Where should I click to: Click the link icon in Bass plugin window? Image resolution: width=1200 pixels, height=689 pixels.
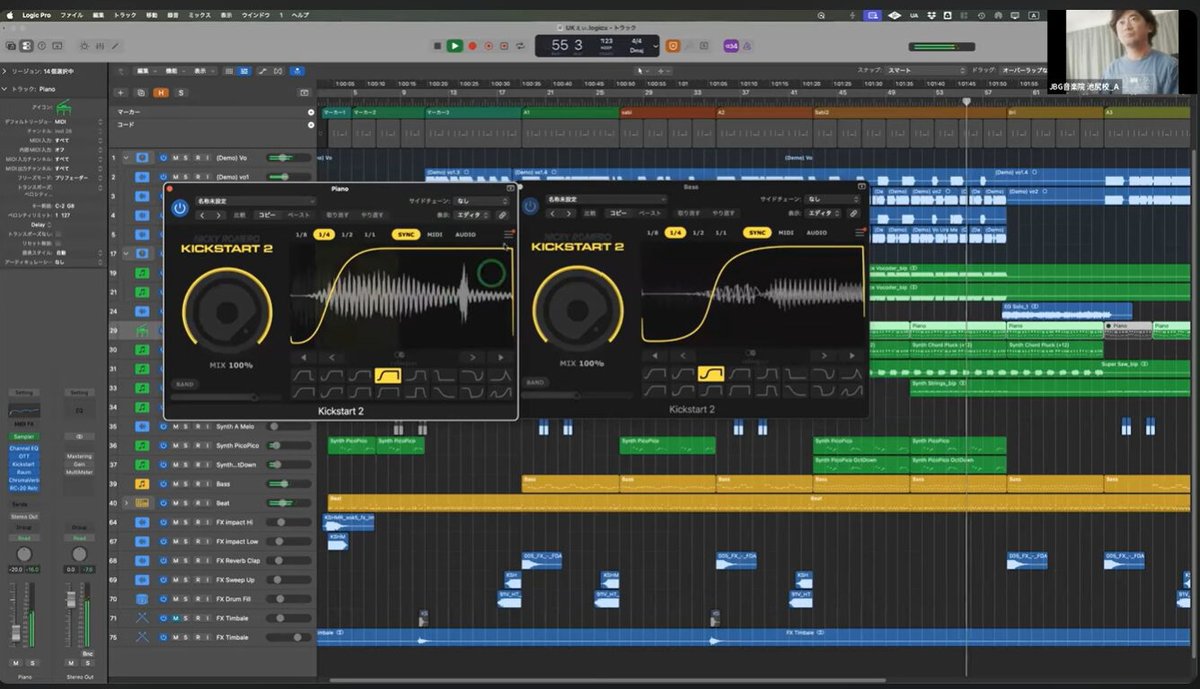click(853, 214)
